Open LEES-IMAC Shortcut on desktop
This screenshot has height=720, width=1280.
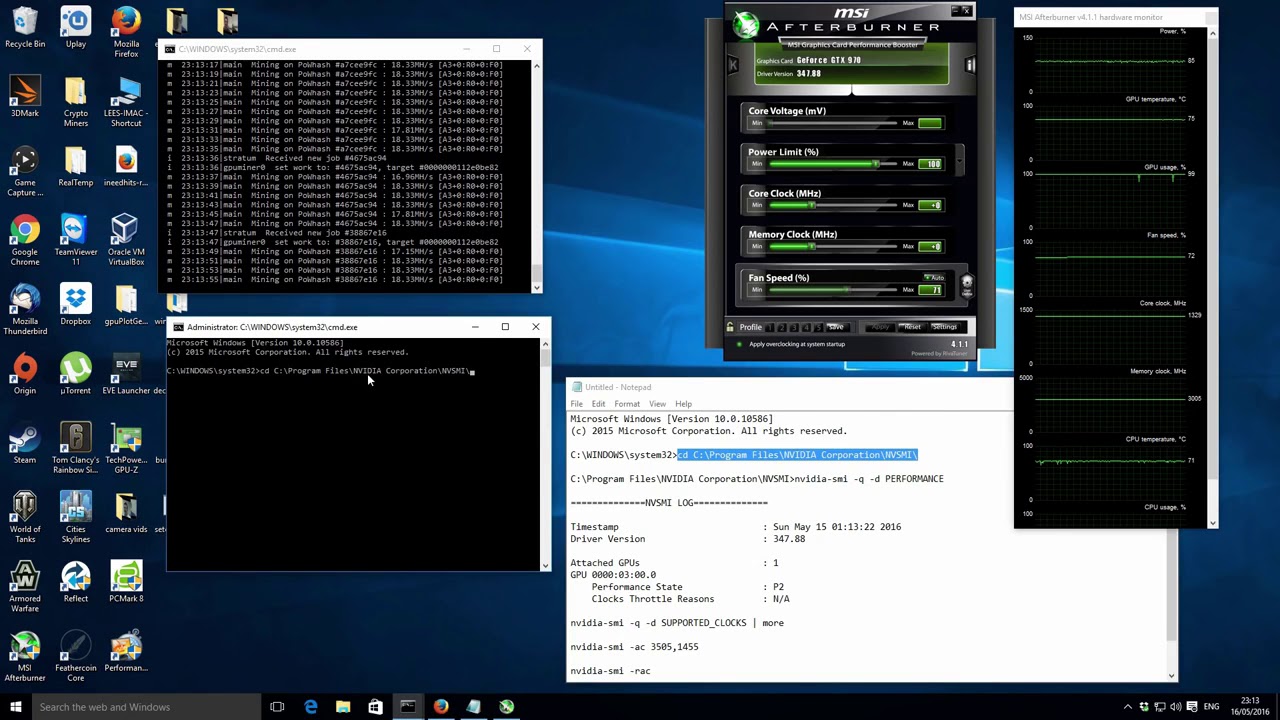(126, 102)
